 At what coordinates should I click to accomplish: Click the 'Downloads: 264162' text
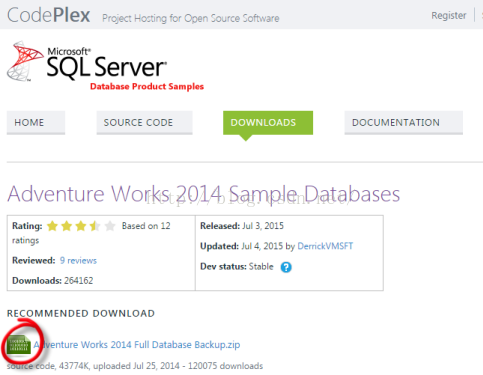pyautogui.click(x=53, y=281)
